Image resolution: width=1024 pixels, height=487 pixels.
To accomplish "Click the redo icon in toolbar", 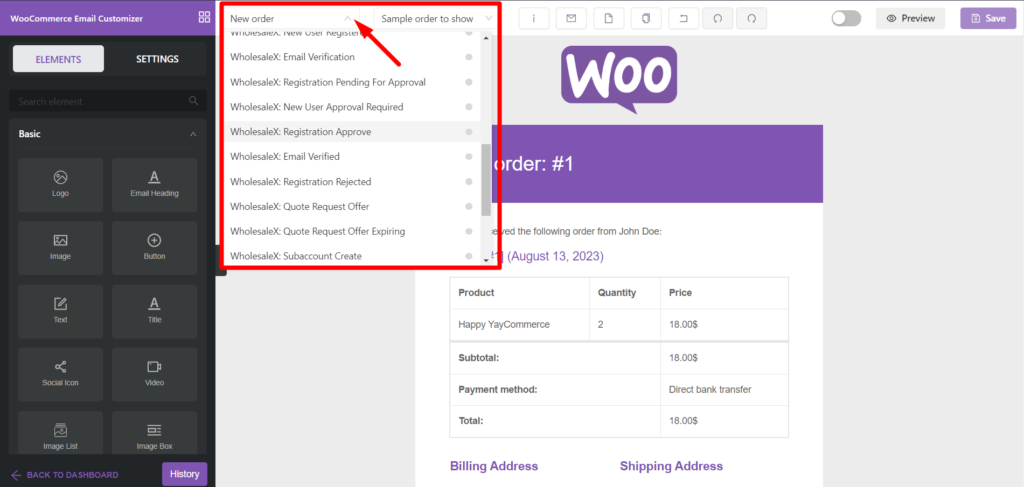I will click(752, 18).
